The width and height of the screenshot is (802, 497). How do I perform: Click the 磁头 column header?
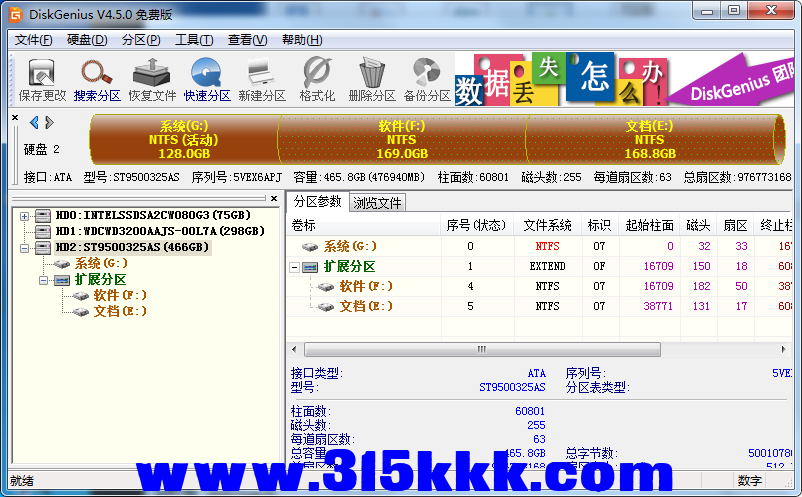click(x=698, y=225)
